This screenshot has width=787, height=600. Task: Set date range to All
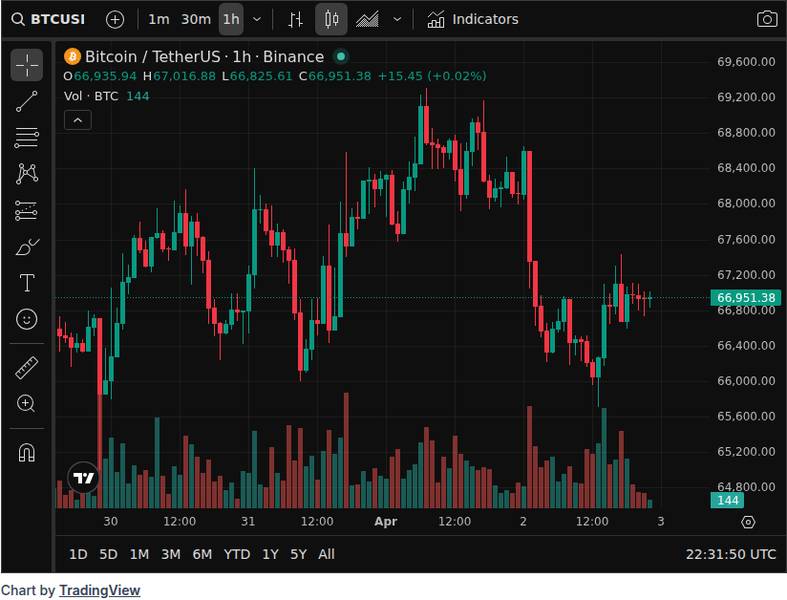pyautogui.click(x=326, y=554)
